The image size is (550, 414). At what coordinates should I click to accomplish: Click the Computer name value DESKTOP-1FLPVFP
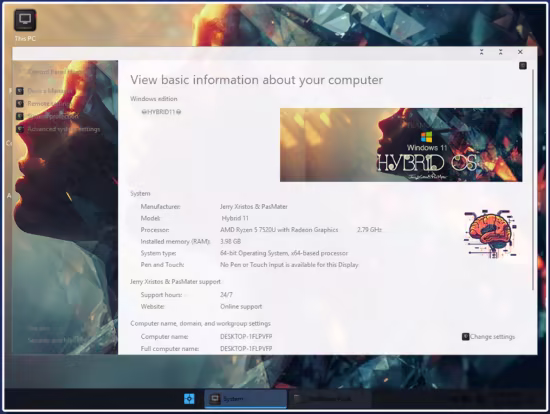246,336
